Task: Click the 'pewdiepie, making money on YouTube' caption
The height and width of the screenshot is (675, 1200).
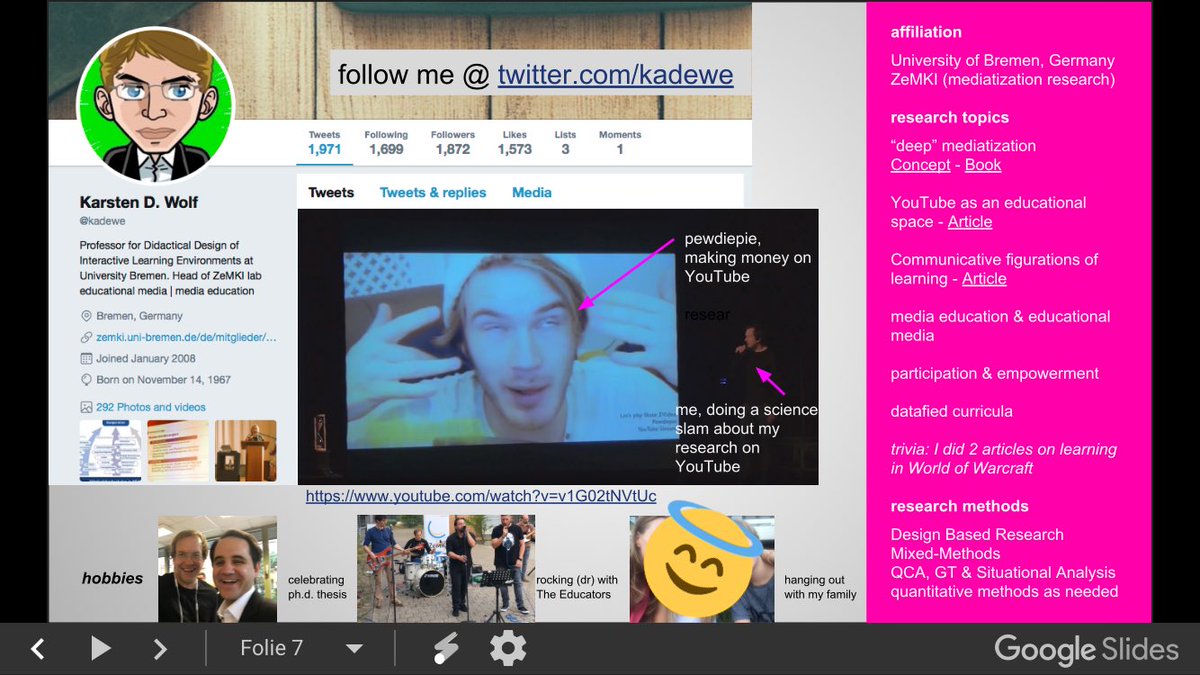Action: click(x=748, y=258)
